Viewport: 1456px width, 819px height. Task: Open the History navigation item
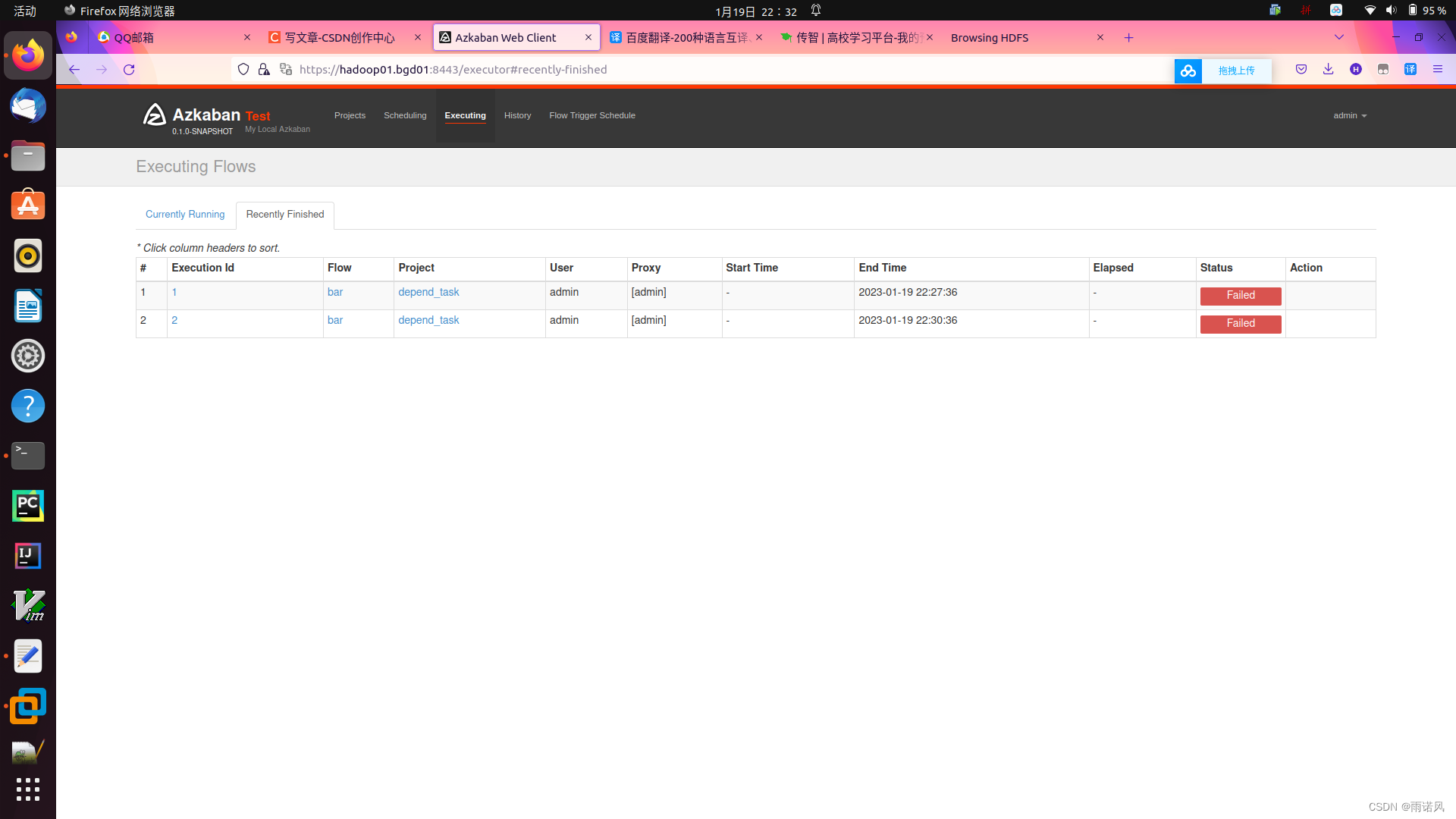coord(517,116)
